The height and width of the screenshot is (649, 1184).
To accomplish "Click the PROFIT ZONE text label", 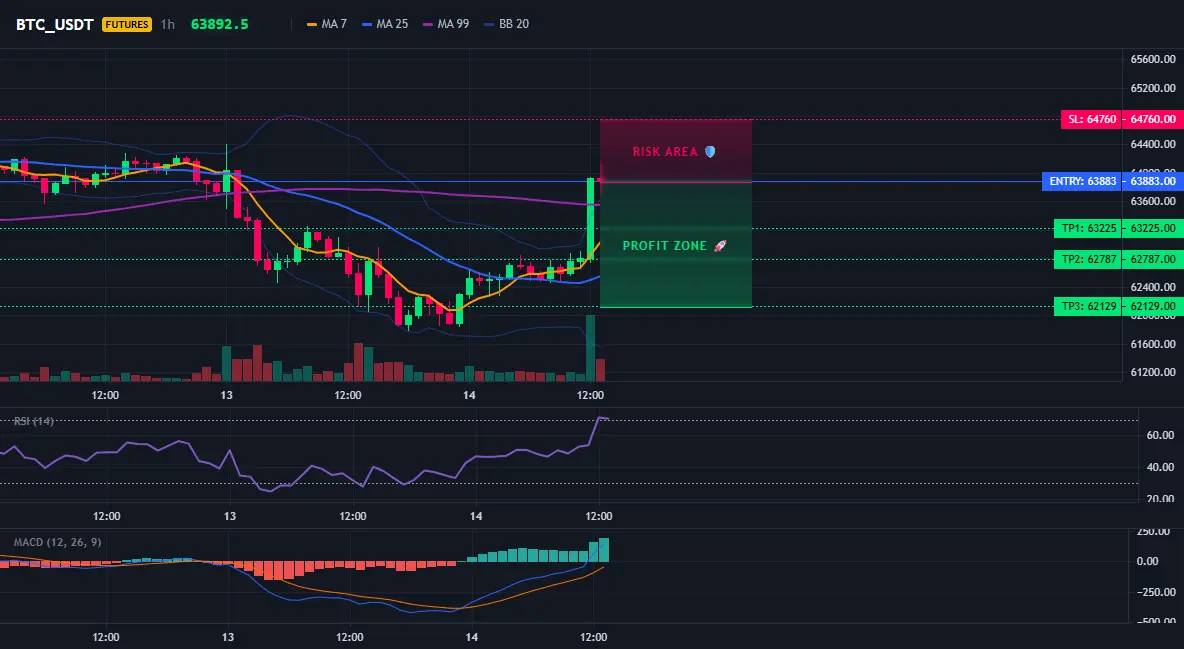I will (x=664, y=246).
